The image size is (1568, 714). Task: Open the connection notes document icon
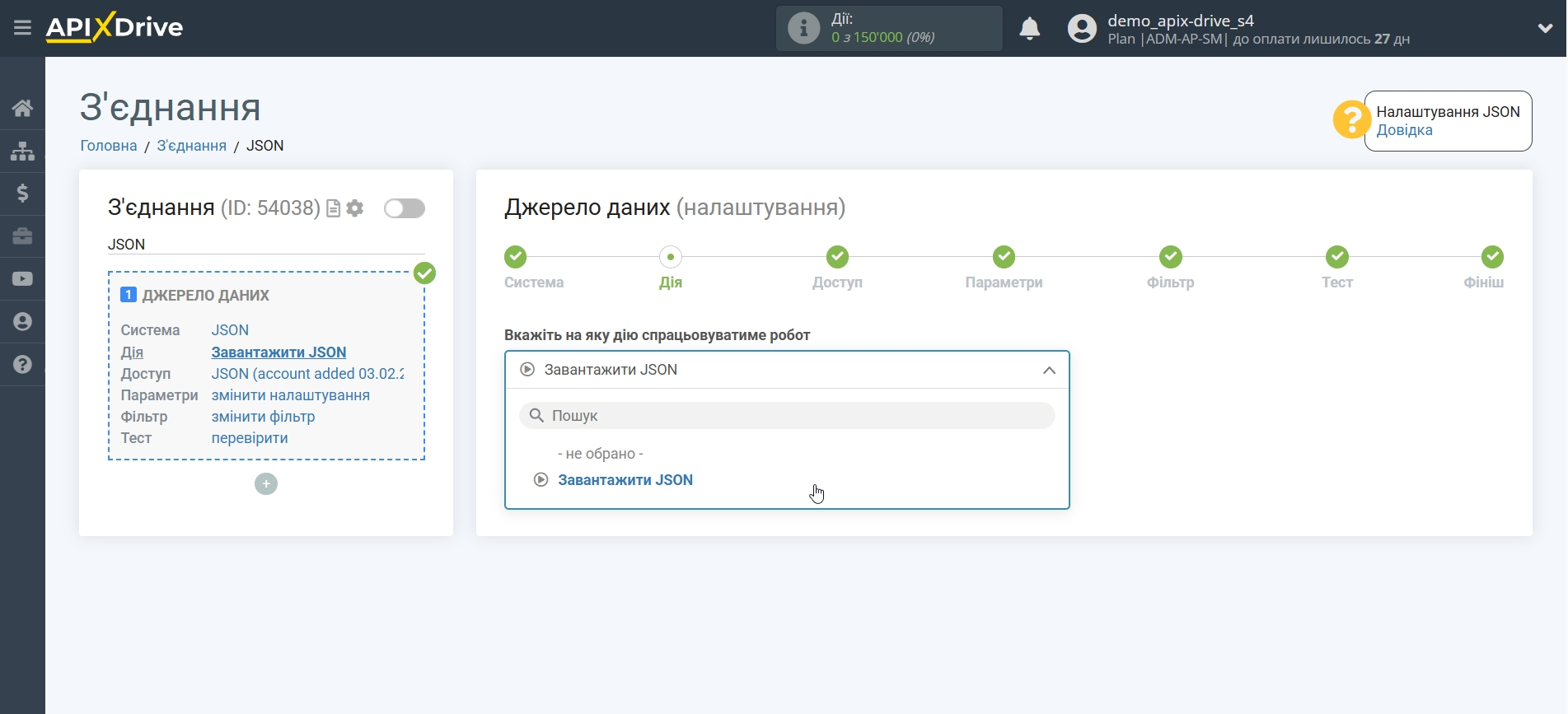point(333,208)
